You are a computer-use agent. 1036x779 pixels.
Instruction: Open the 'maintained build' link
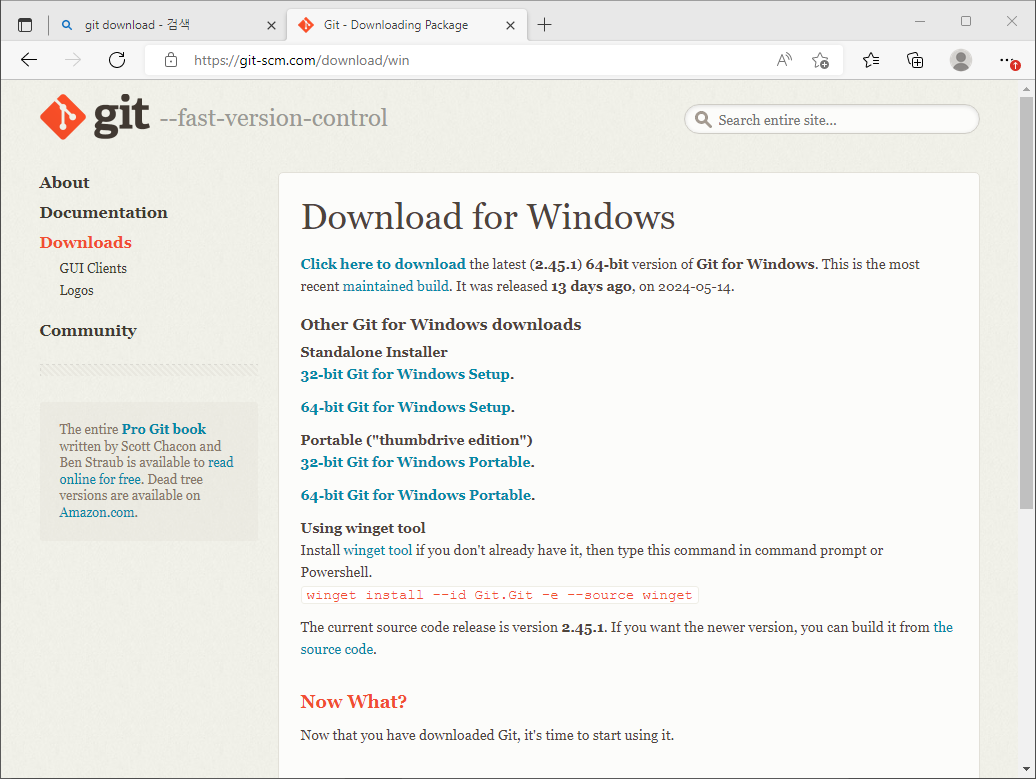pos(396,286)
